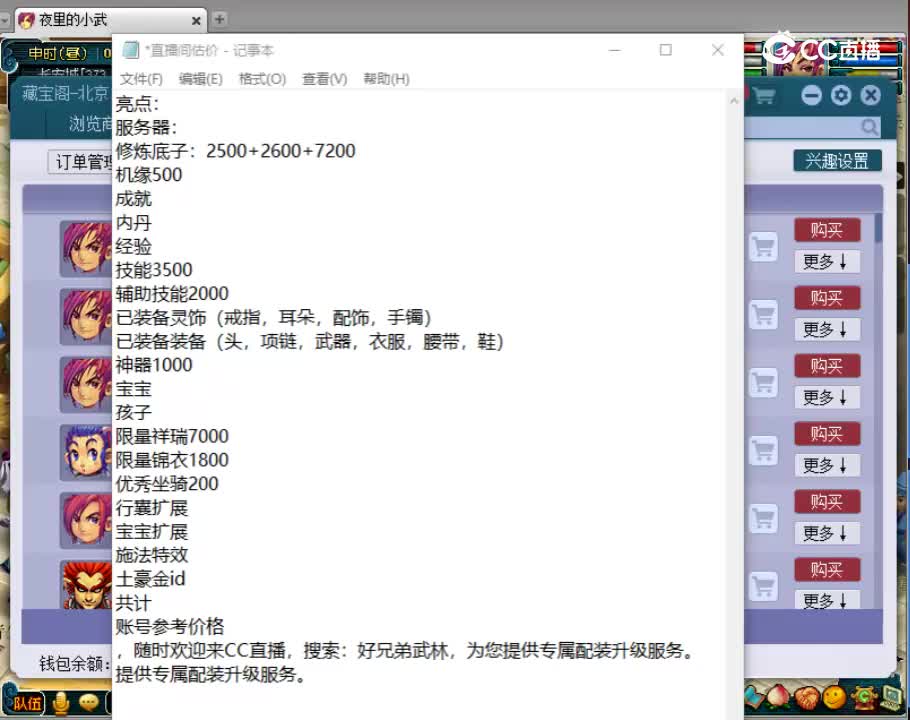Open the 文件(F) menu in Notepad
This screenshot has height=720, width=910.
141,79
